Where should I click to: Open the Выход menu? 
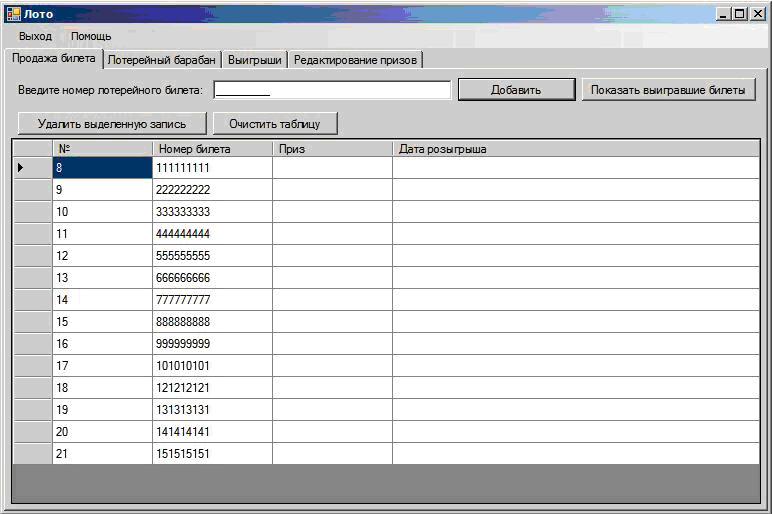coord(35,36)
